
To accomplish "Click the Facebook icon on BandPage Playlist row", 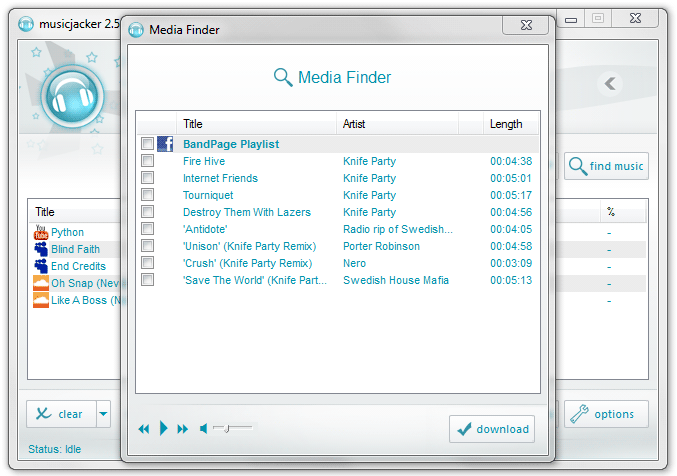I will click(165, 144).
